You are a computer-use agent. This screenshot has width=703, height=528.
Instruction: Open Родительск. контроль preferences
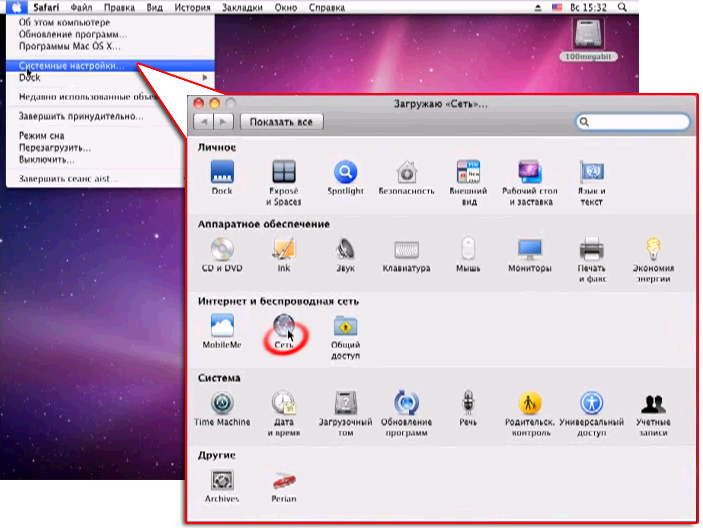[x=530, y=403]
